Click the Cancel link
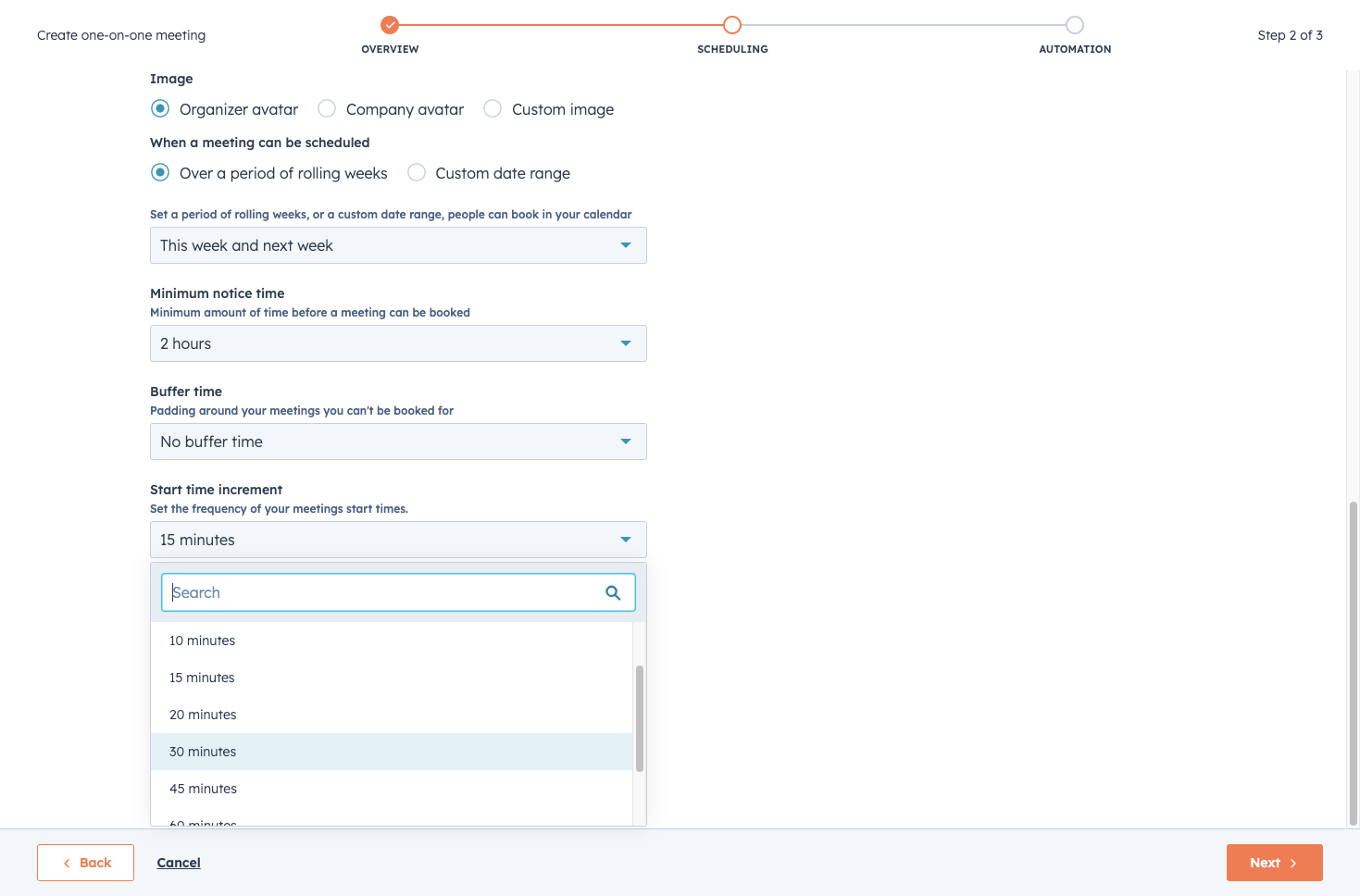This screenshot has width=1360, height=896. click(x=179, y=863)
